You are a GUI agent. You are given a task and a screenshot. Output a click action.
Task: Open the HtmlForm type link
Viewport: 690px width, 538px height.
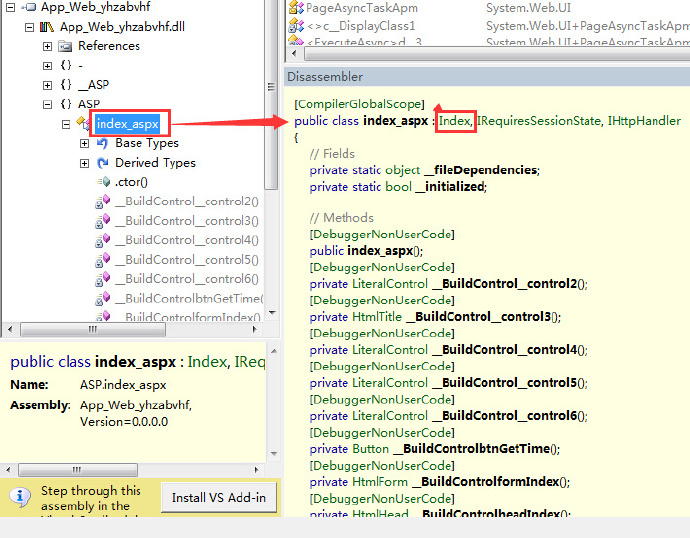pyautogui.click(x=380, y=482)
